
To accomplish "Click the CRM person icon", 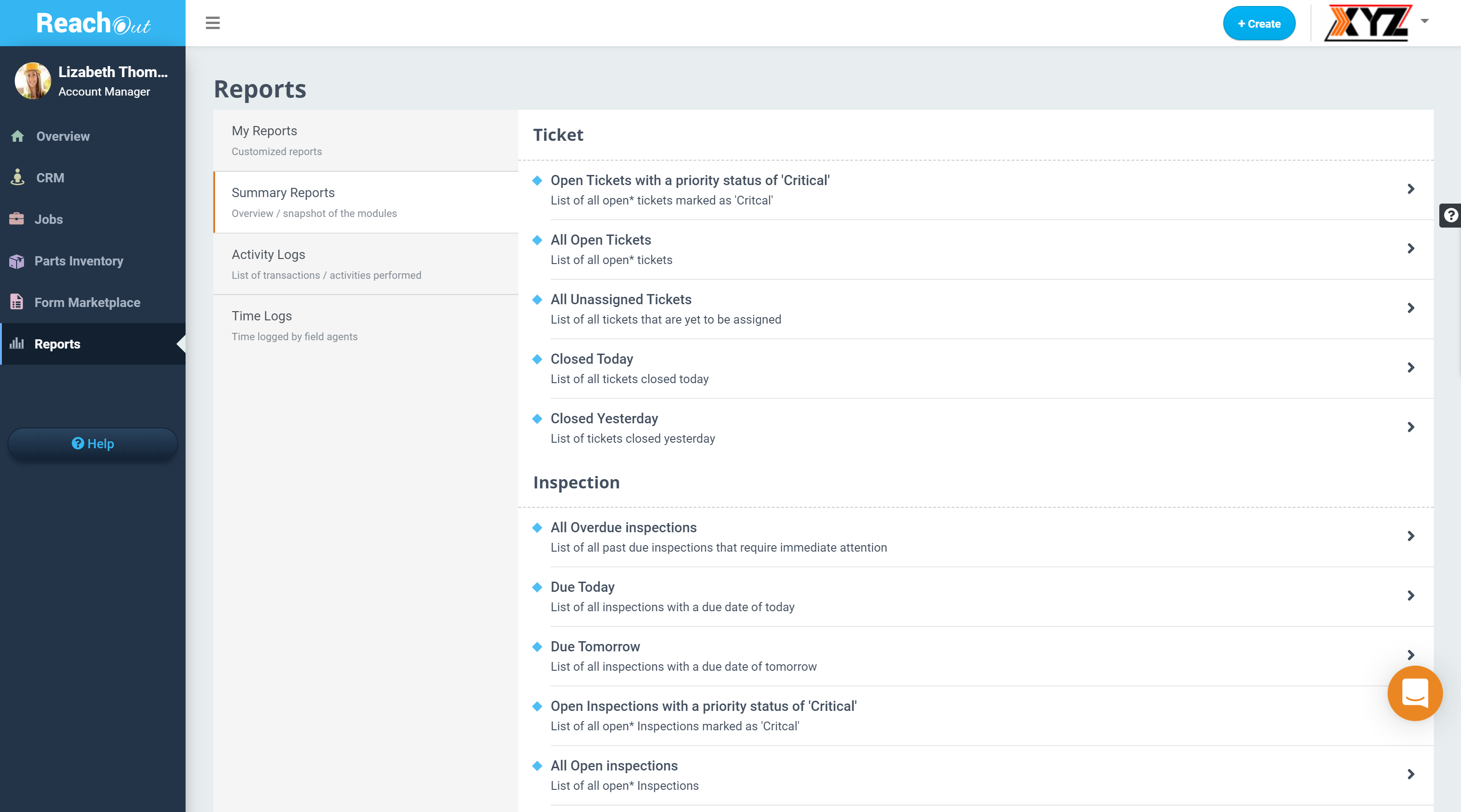I will tap(18, 177).
